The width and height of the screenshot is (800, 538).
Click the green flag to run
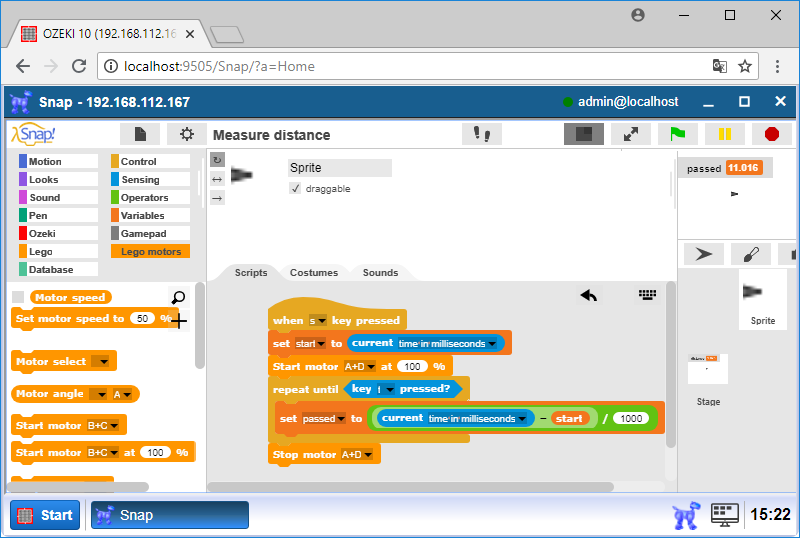click(x=678, y=134)
